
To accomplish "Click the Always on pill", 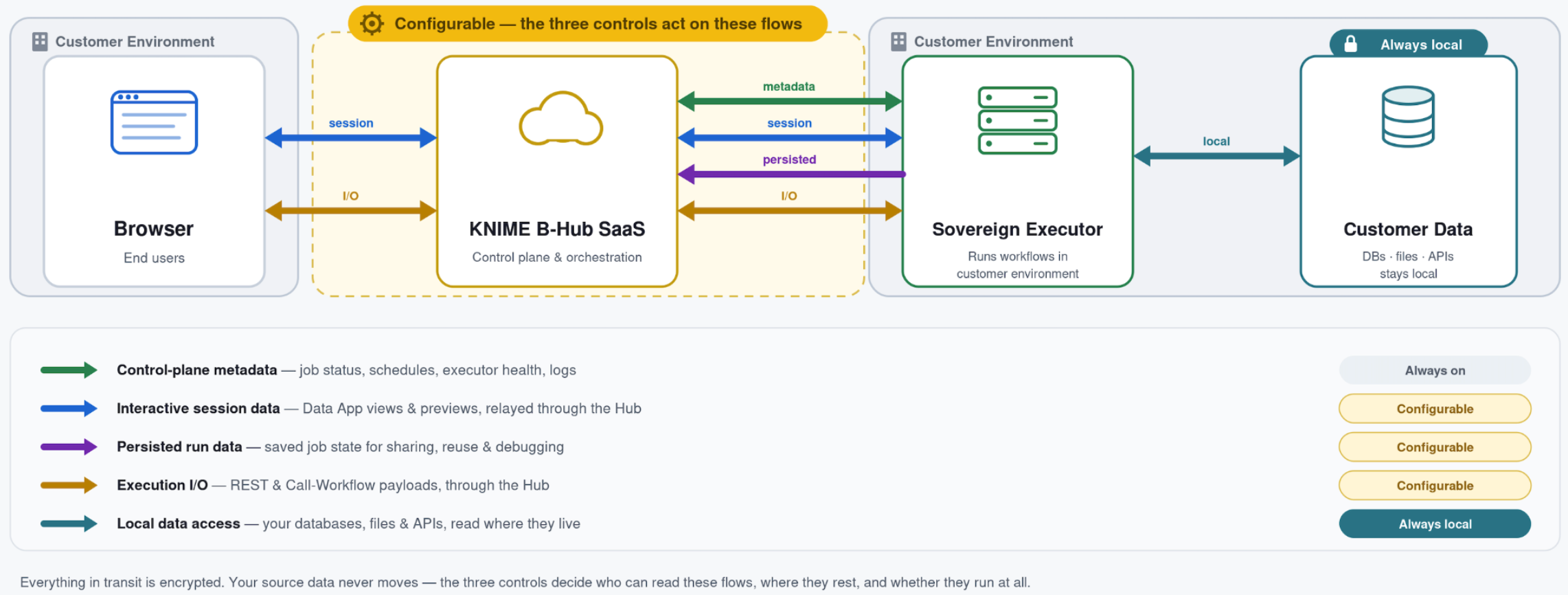I will 1435,370.
